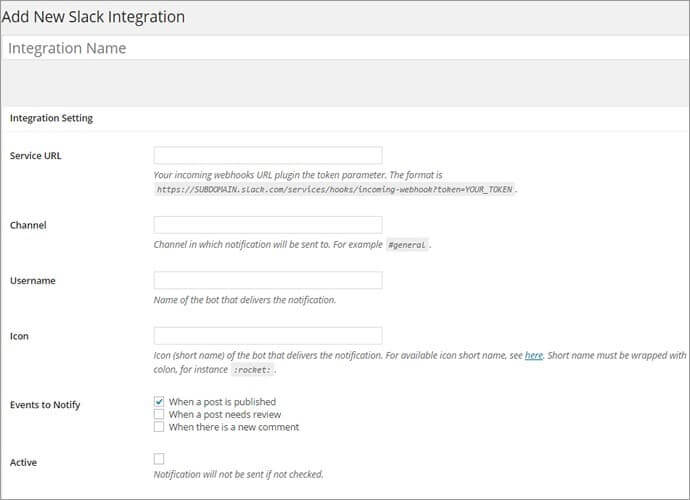The image size is (690, 500).
Task: Click the :rocket: example code
Action: coord(252,370)
